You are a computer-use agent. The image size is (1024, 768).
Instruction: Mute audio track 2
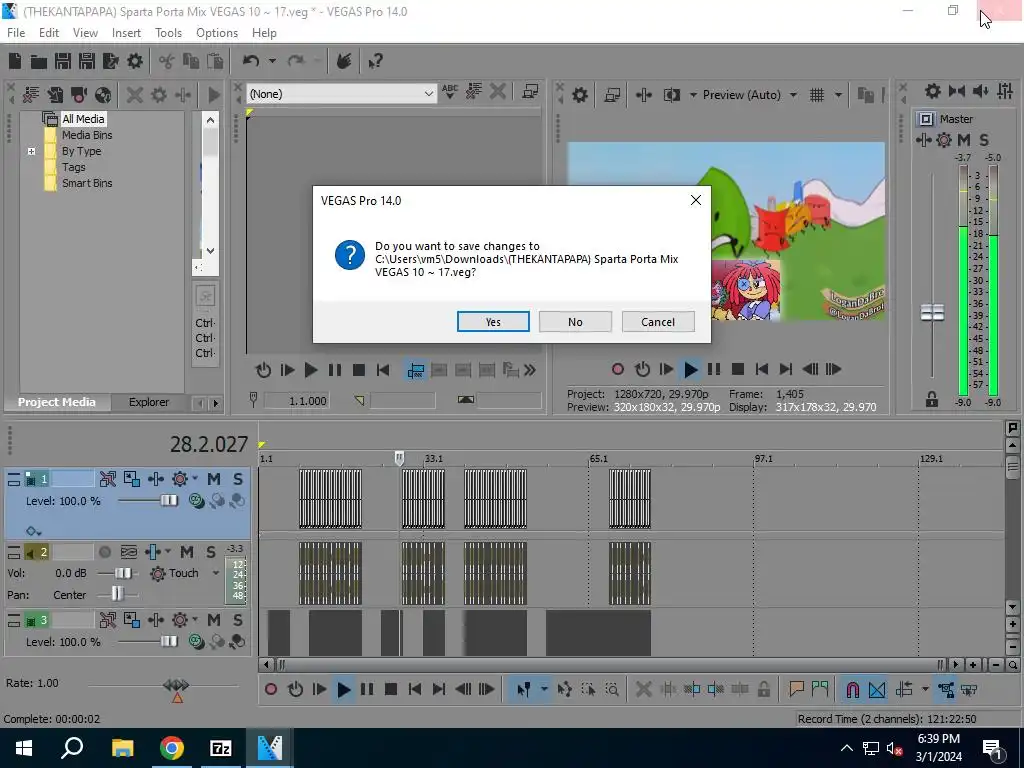[x=187, y=552]
